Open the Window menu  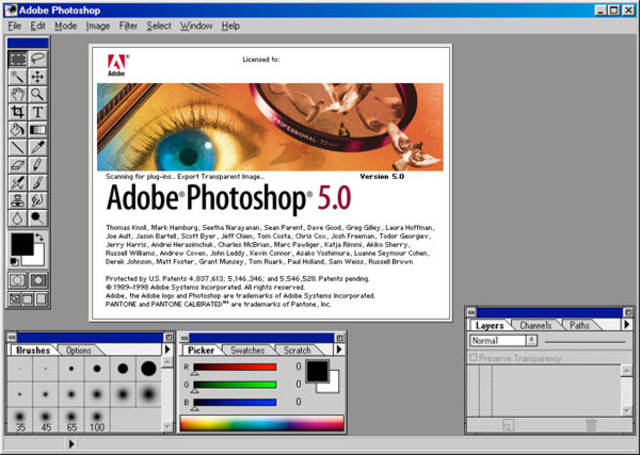coord(196,26)
